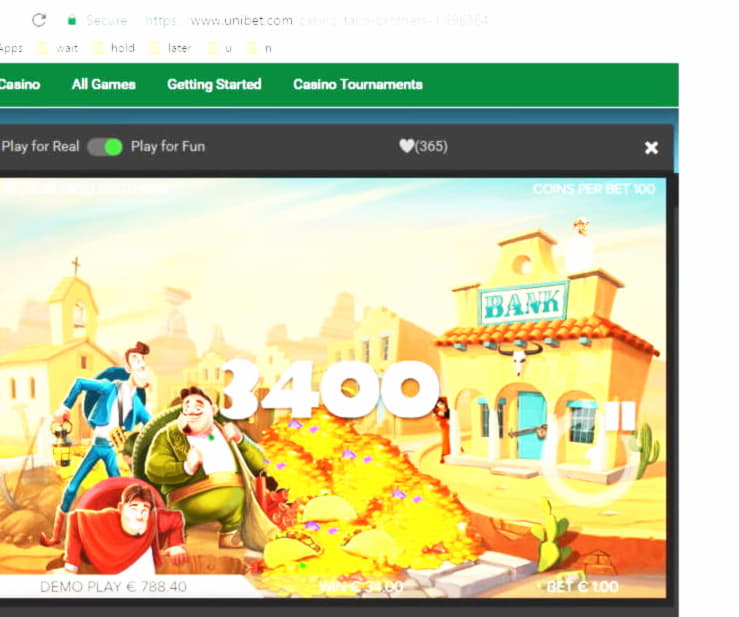
Task: Open Casino Tournaments menu item
Action: 358,84
